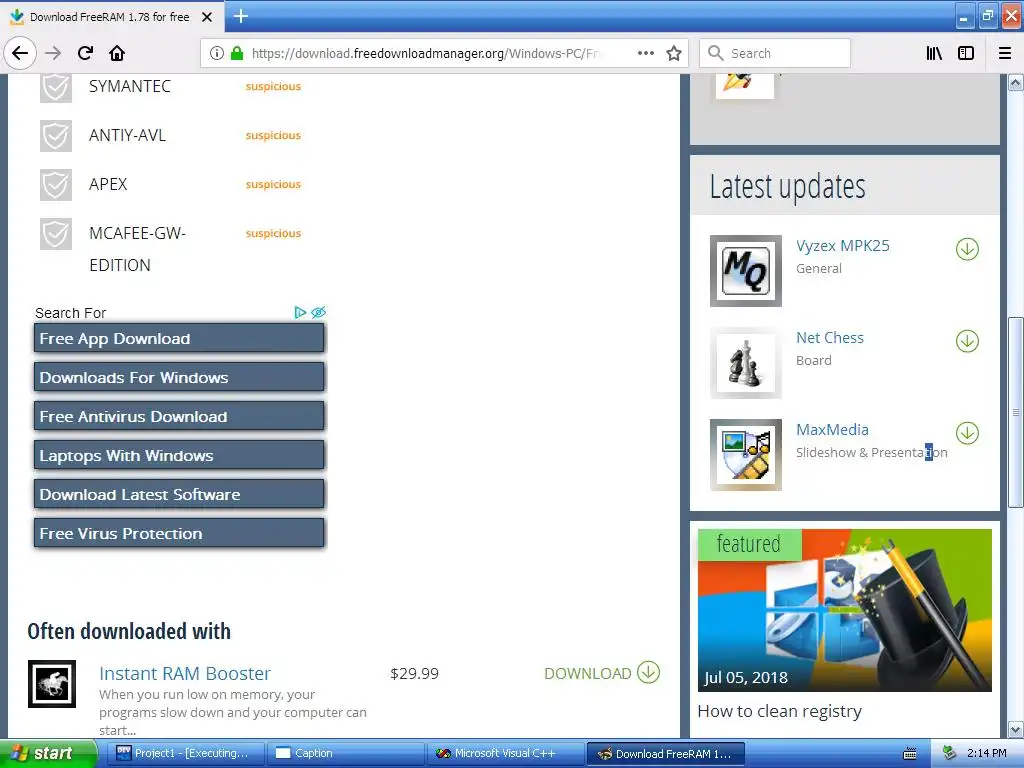This screenshot has width=1024, height=768.
Task: Select the Download FreeRAM 1.78 tab
Action: pyautogui.click(x=110, y=17)
